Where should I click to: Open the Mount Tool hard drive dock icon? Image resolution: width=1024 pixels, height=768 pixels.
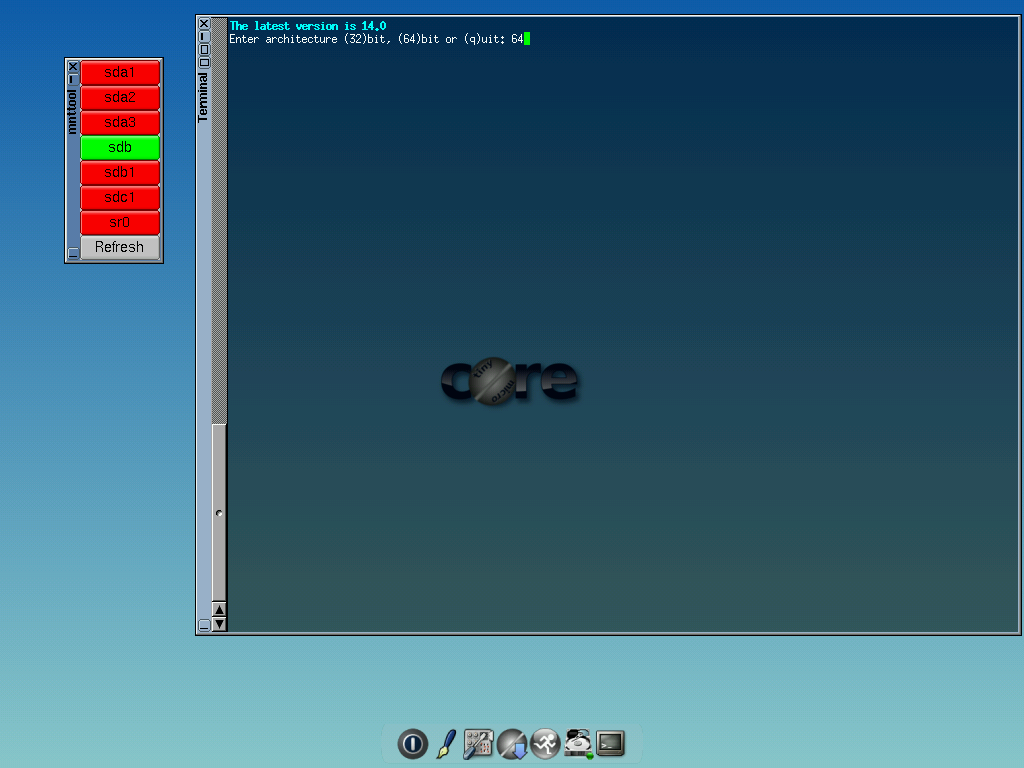(578, 744)
